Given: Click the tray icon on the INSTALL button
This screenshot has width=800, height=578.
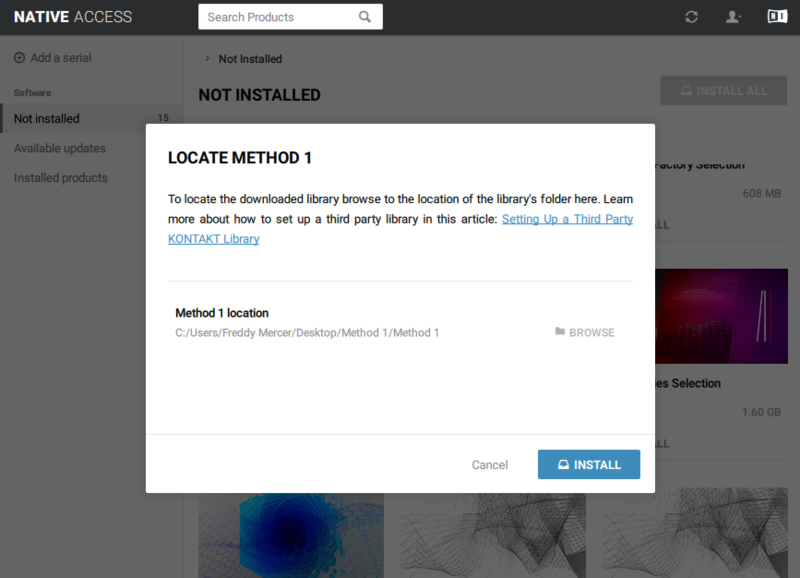Looking at the screenshot, I should click(563, 465).
